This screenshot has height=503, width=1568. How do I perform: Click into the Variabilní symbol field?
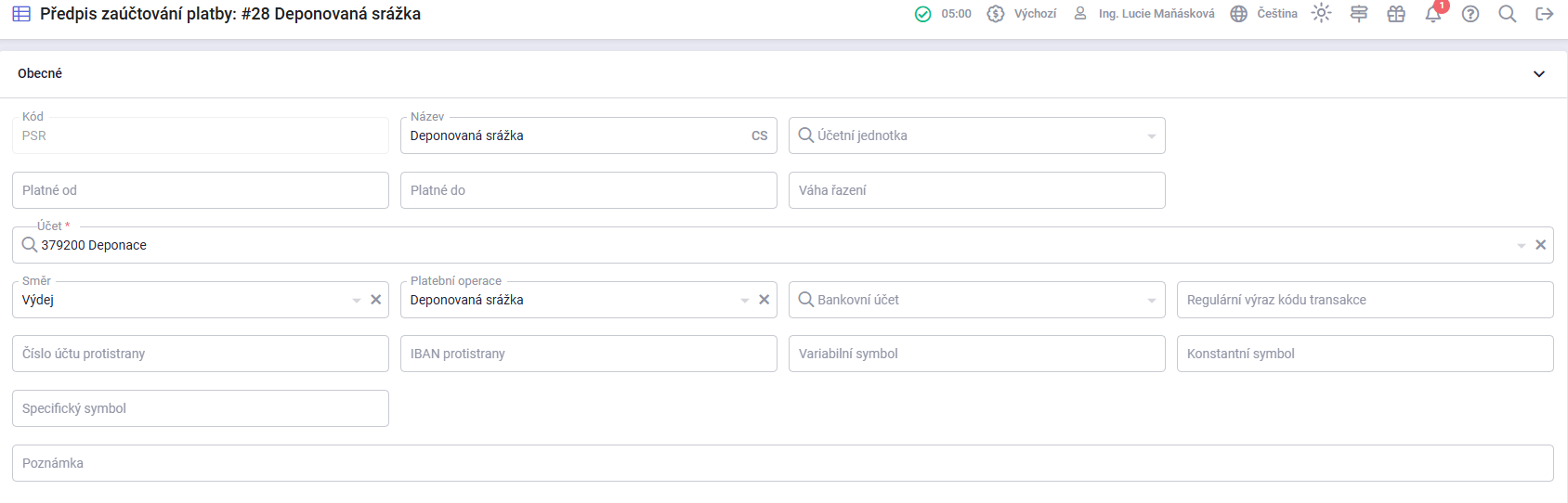(976, 354)
